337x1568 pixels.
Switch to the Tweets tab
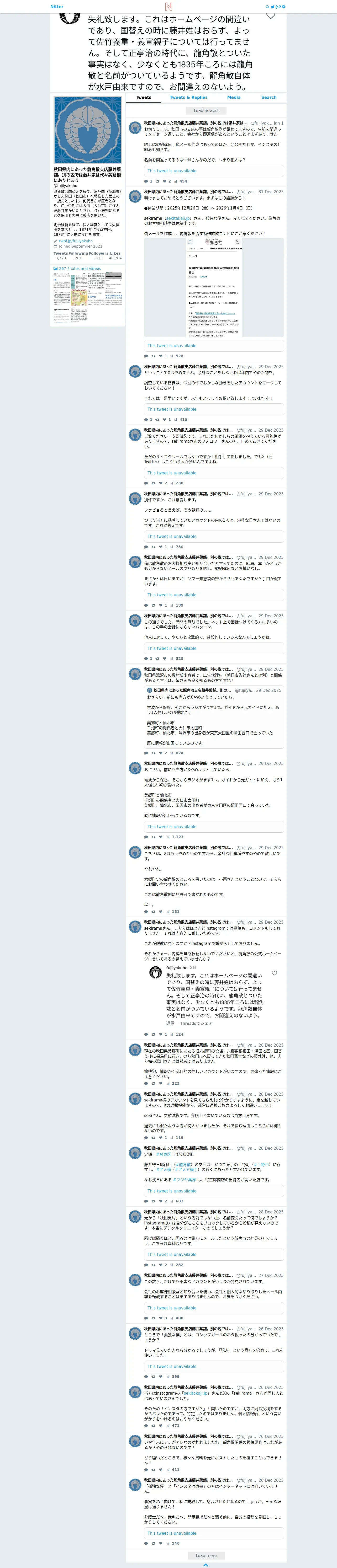pos(143,97)
